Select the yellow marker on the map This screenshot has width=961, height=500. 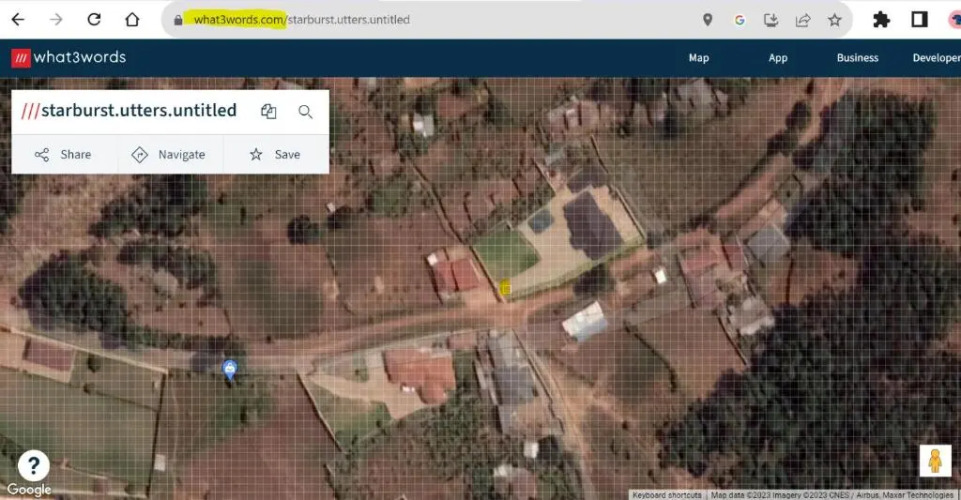coord(505,288)
